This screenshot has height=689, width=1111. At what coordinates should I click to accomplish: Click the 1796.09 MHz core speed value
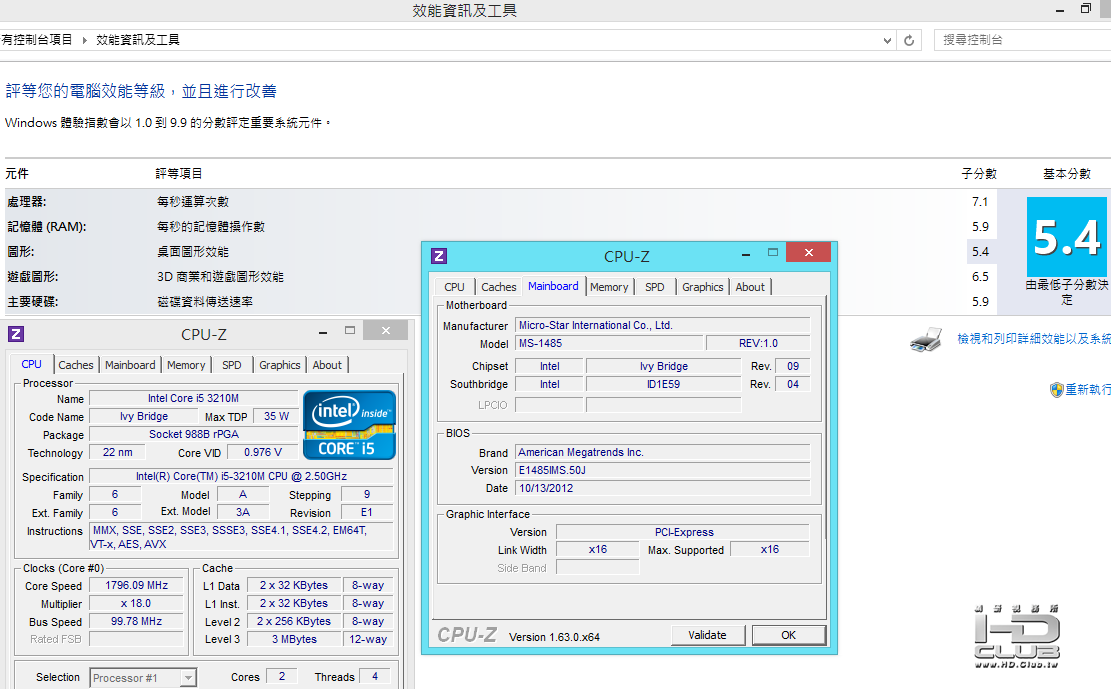[136, 586]
